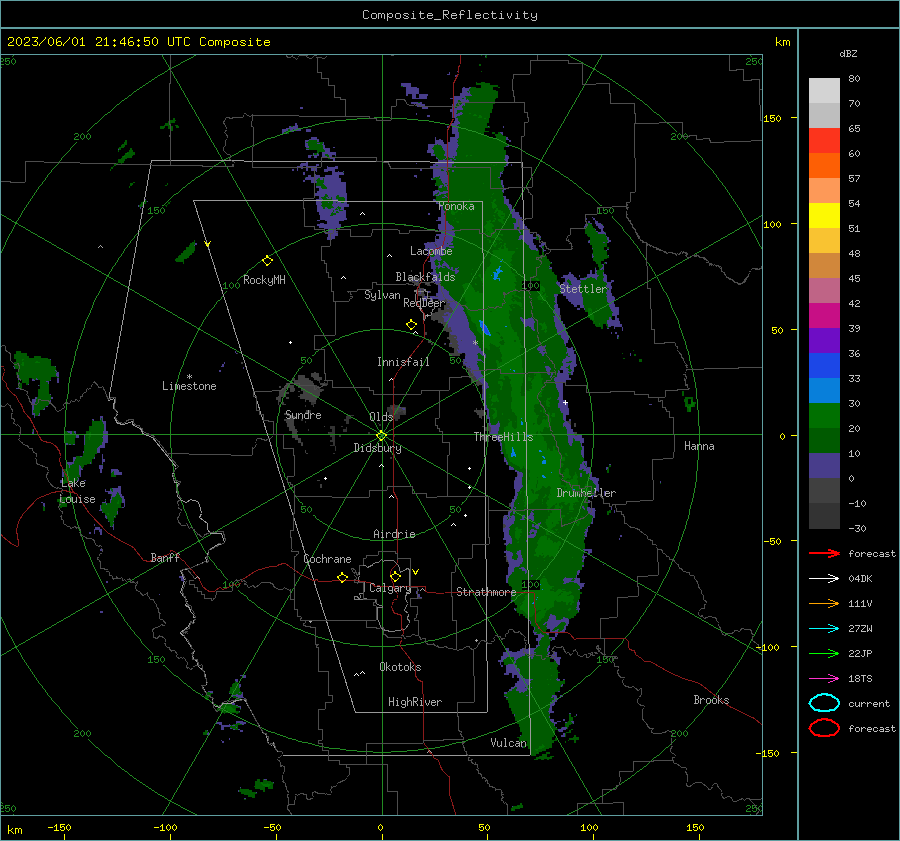Click the Lacombe city label

tap(431, 251)
